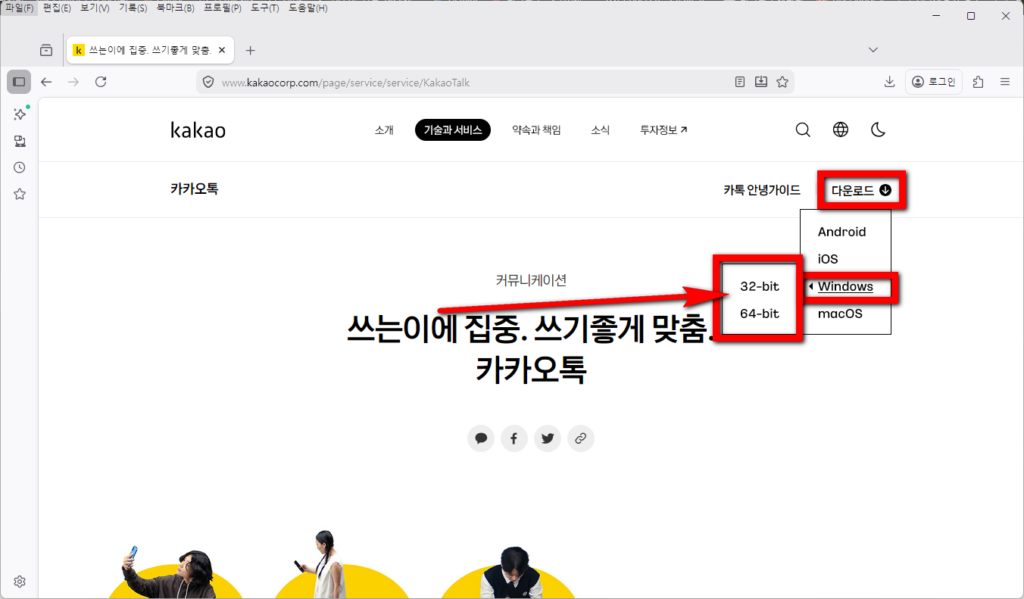This screenshot has width=1024, height=599.
Task: Open the language globe icon
Action: click(x=840, y=129)
